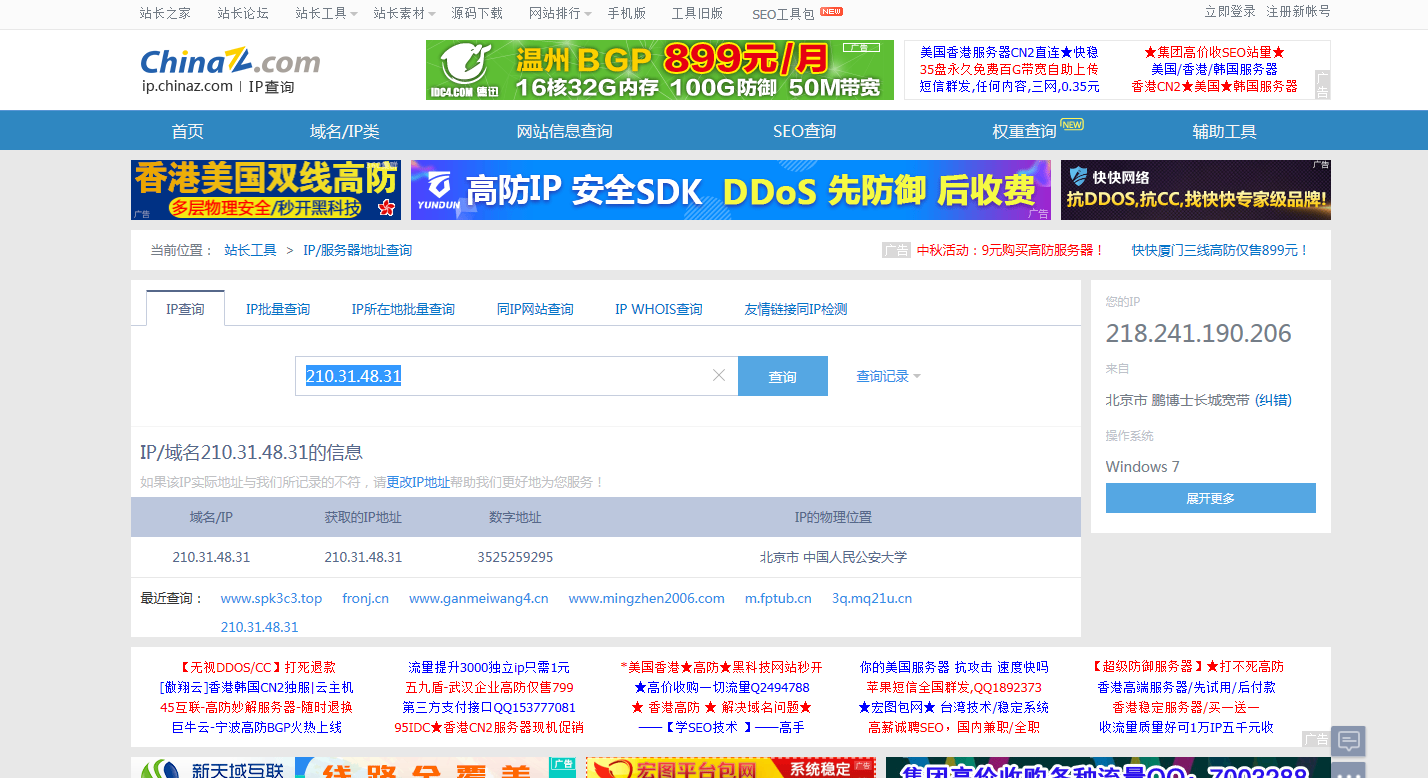This screenshot has height=778, width=1428.
Task: Open the 集团高价收SEO站量 text ad
Action: pyautogui.click(x=1214, y=52)
